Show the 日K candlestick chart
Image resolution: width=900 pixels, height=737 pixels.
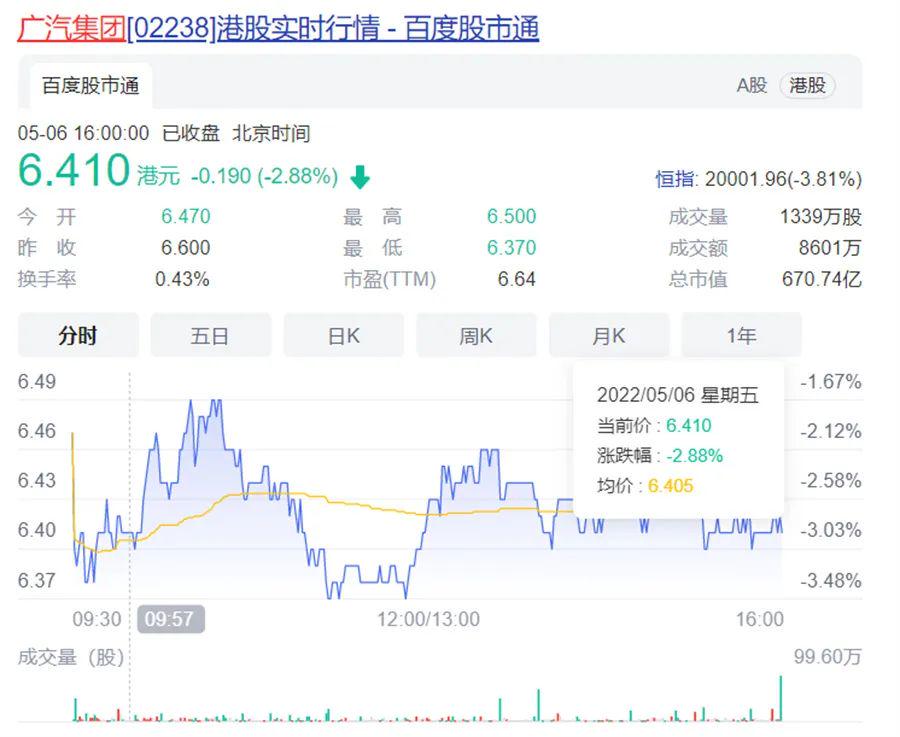click(343, 336)
